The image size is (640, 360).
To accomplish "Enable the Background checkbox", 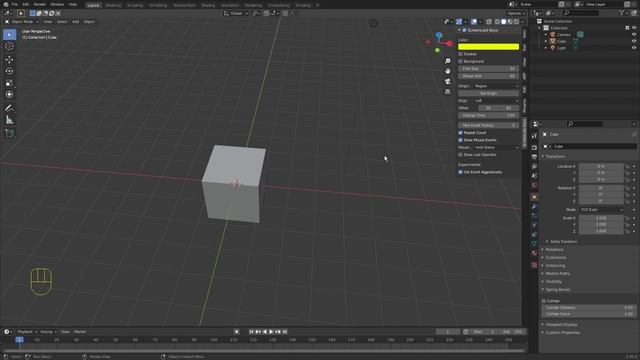I will tap(460, 61).
